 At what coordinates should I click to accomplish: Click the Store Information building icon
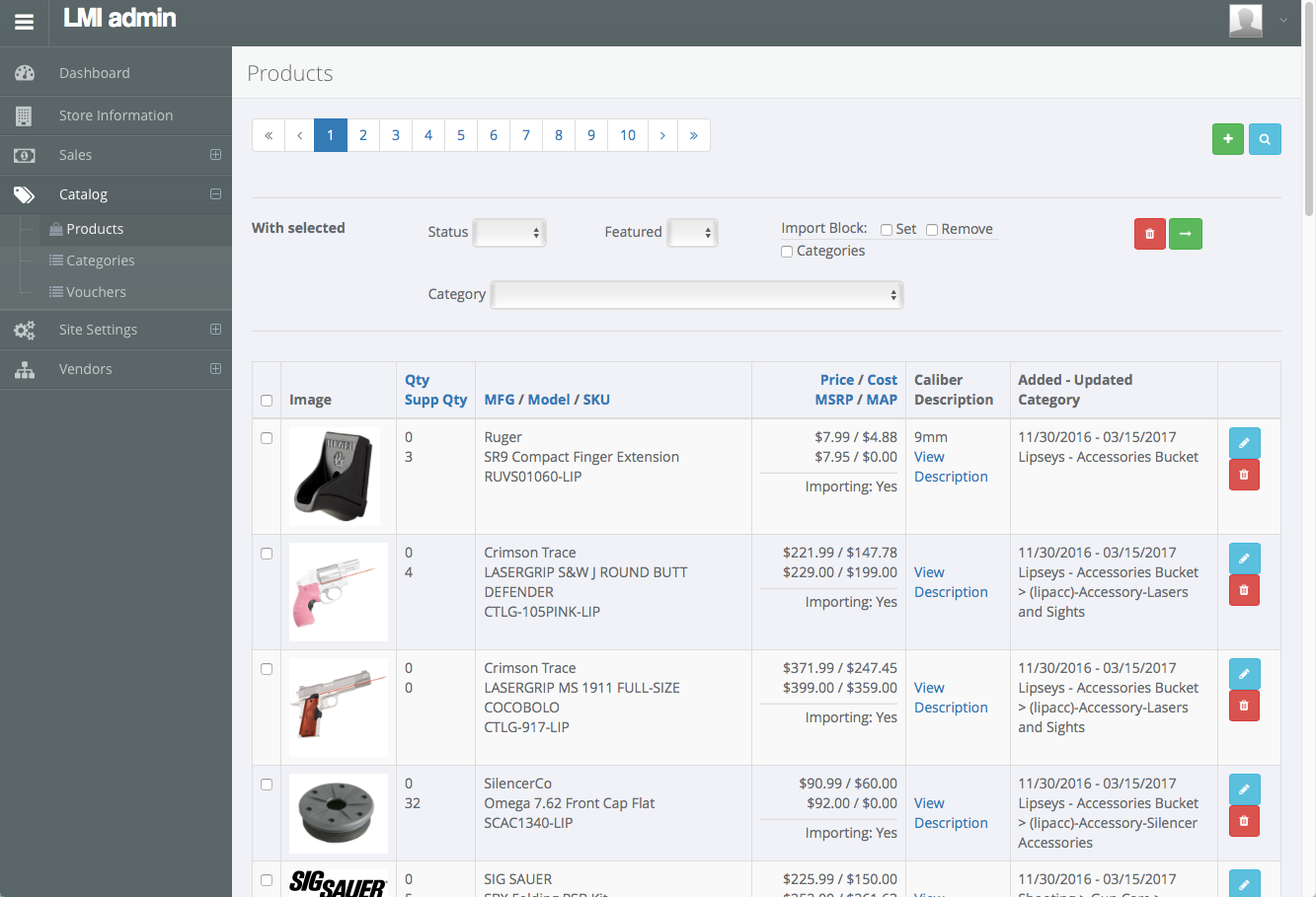pyautogui.click(x=25, y=115)
